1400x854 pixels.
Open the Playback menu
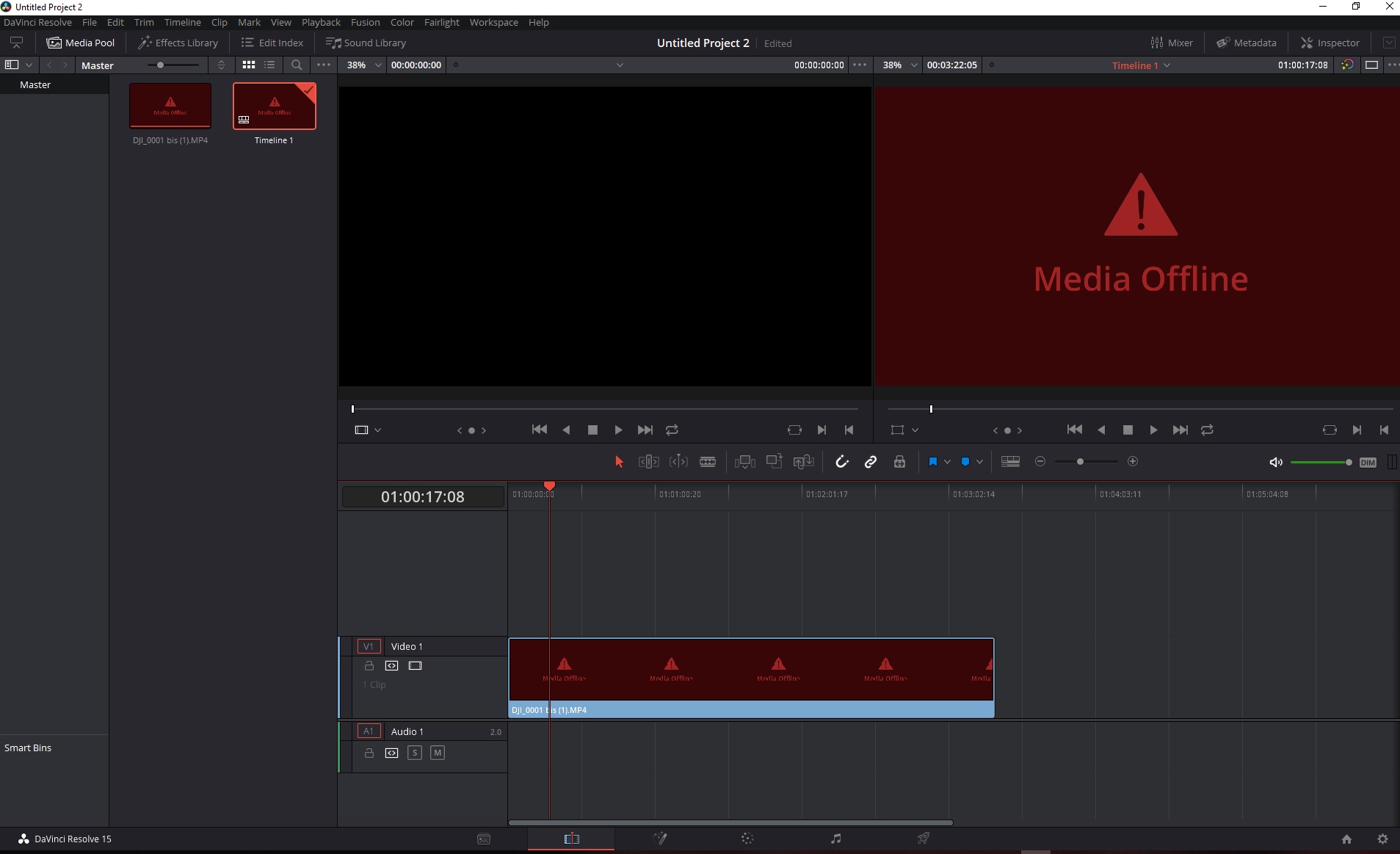pyautogui.click(x=321, y=22)
